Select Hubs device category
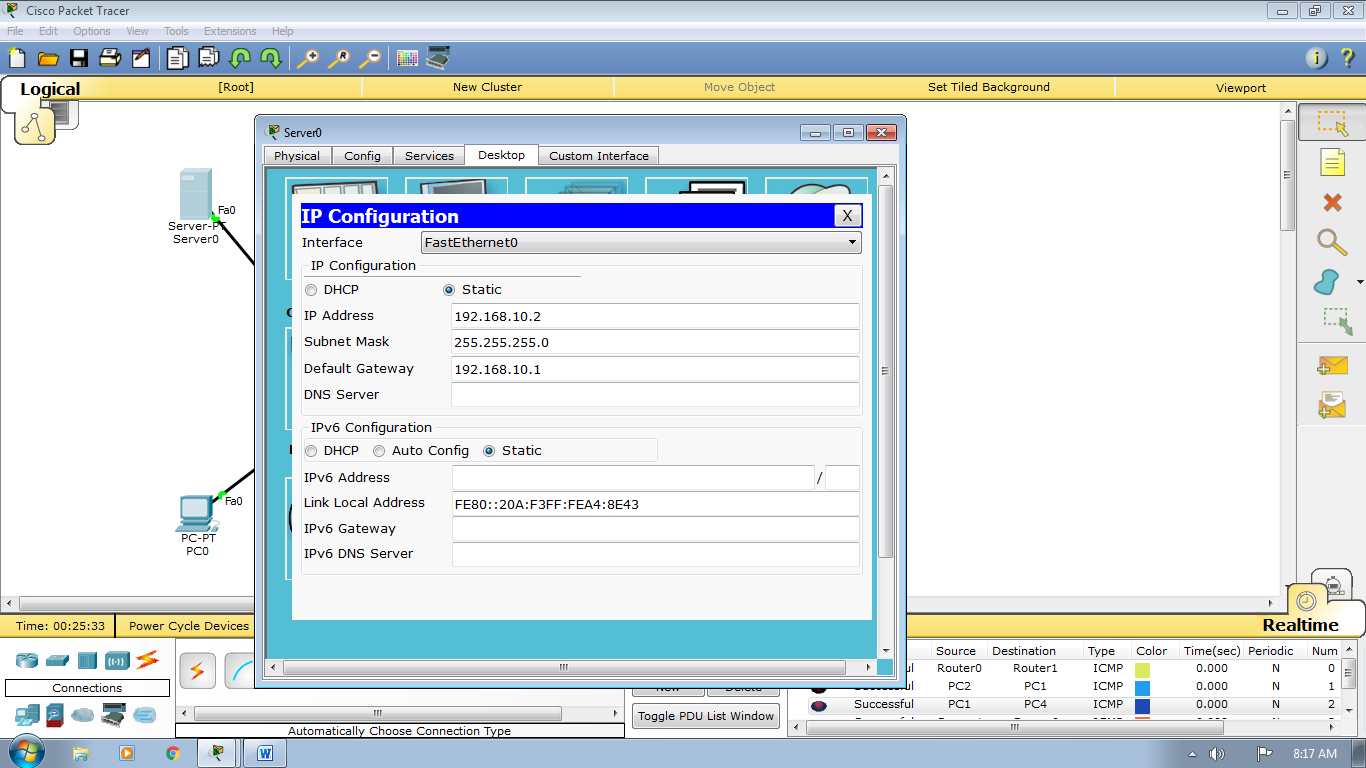This screenshot has width=1366, height=768. point(87,660)
